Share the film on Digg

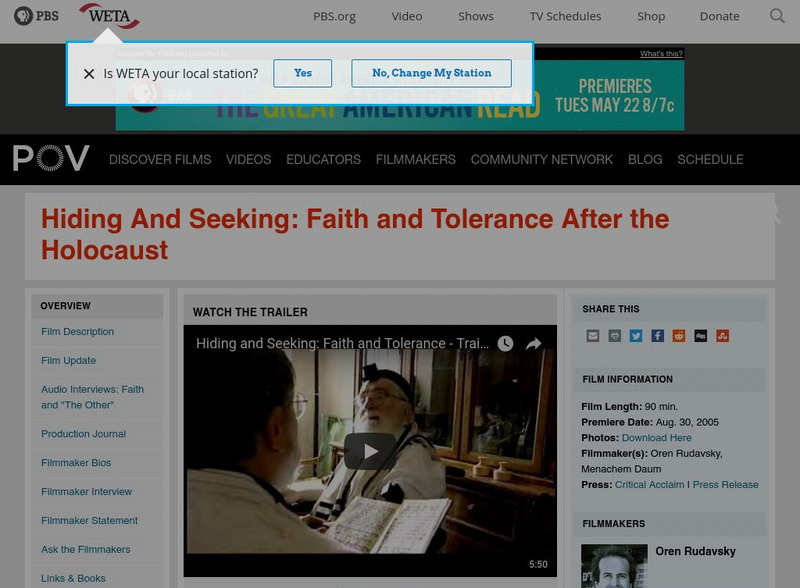pyautogui.click(x=700, y=336)
